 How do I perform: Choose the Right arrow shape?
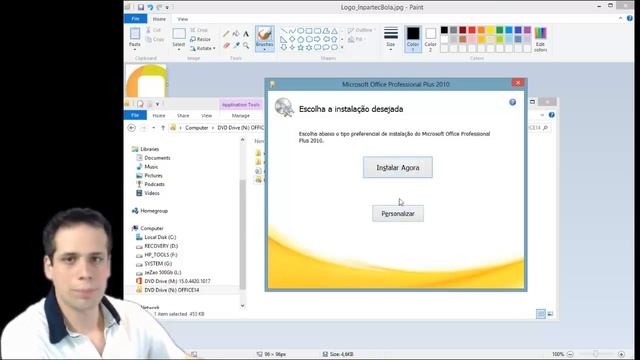[x=318, y=39]
